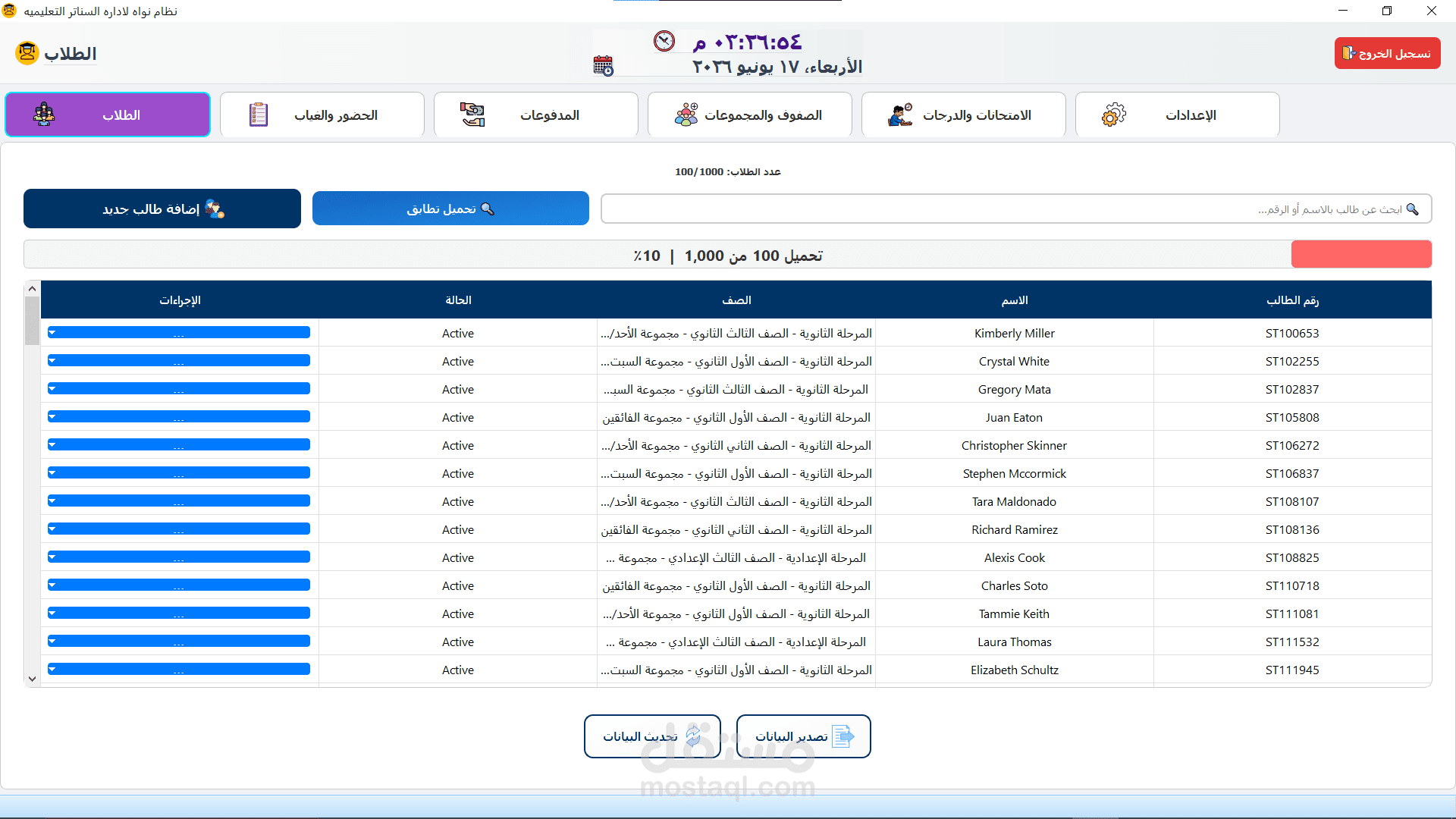
Task: Click the تحميل تطابق button
Action: coord(450,209)
